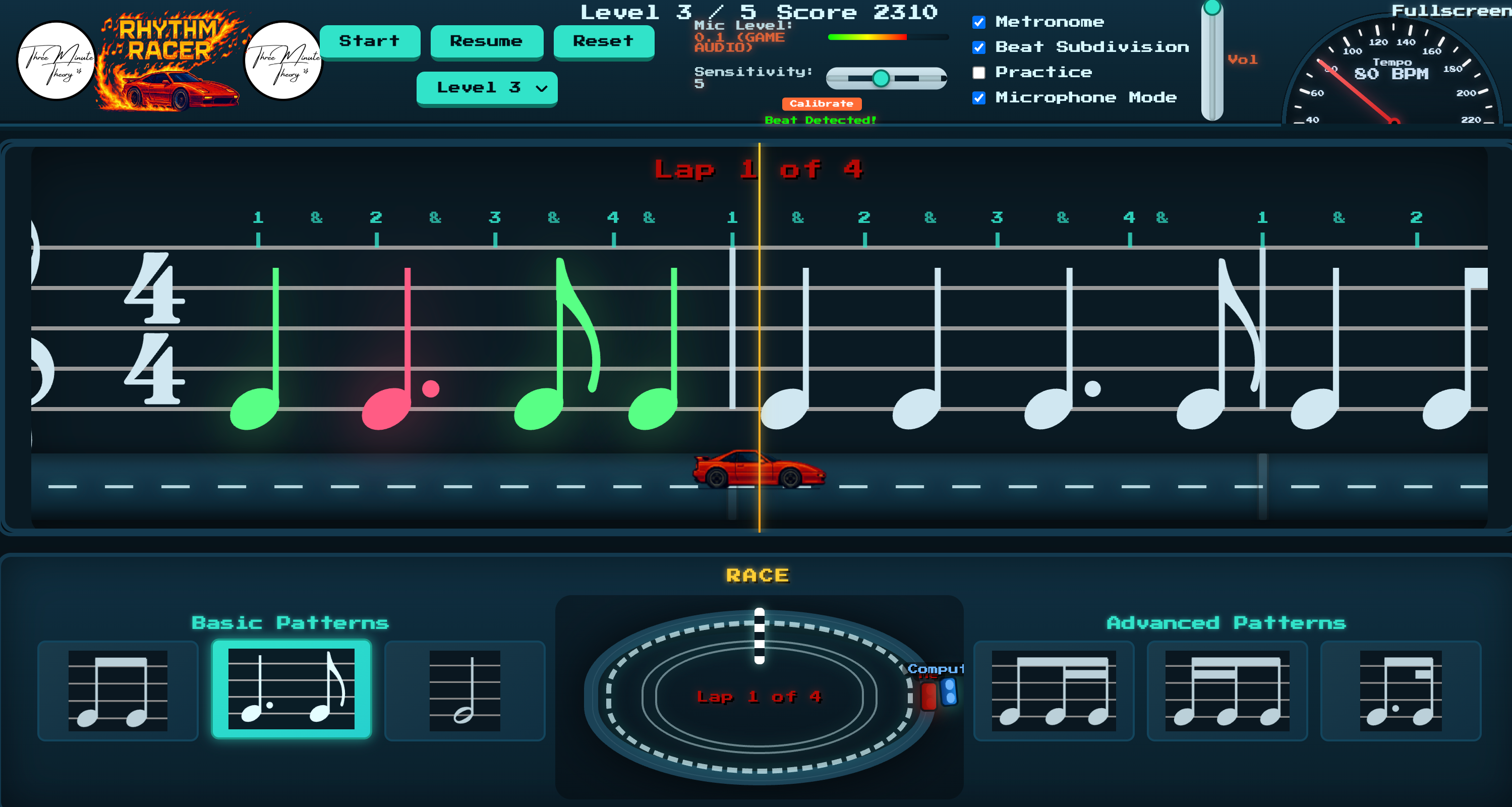Click the 4/4 time signature
Image resolution: width=1512 pixels, height=807 pixels.
coord(154,329)
